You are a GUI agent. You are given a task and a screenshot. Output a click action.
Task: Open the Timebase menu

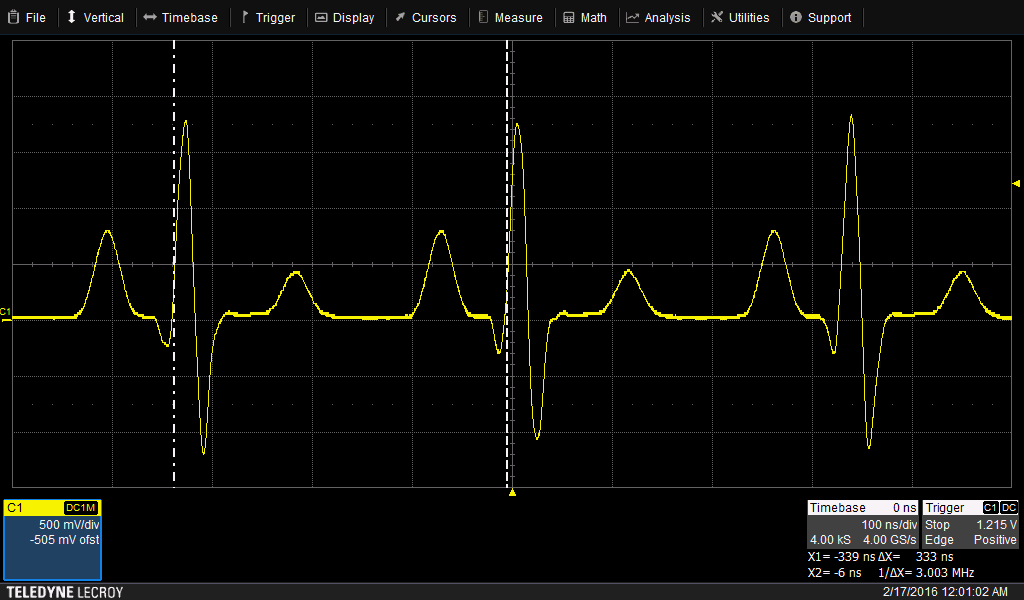(x=180, y=17)
